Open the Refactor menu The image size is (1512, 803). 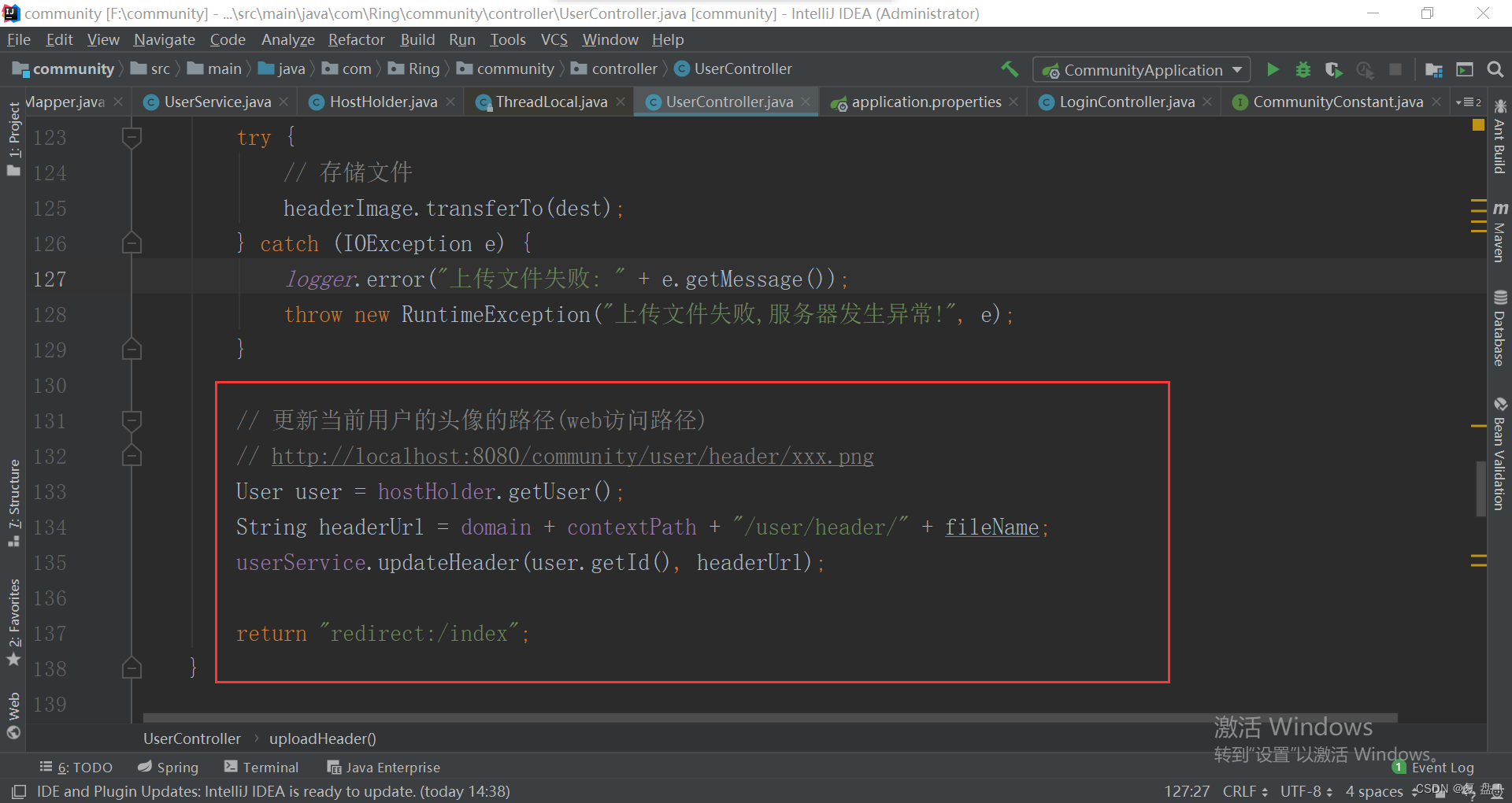point(357,39)
